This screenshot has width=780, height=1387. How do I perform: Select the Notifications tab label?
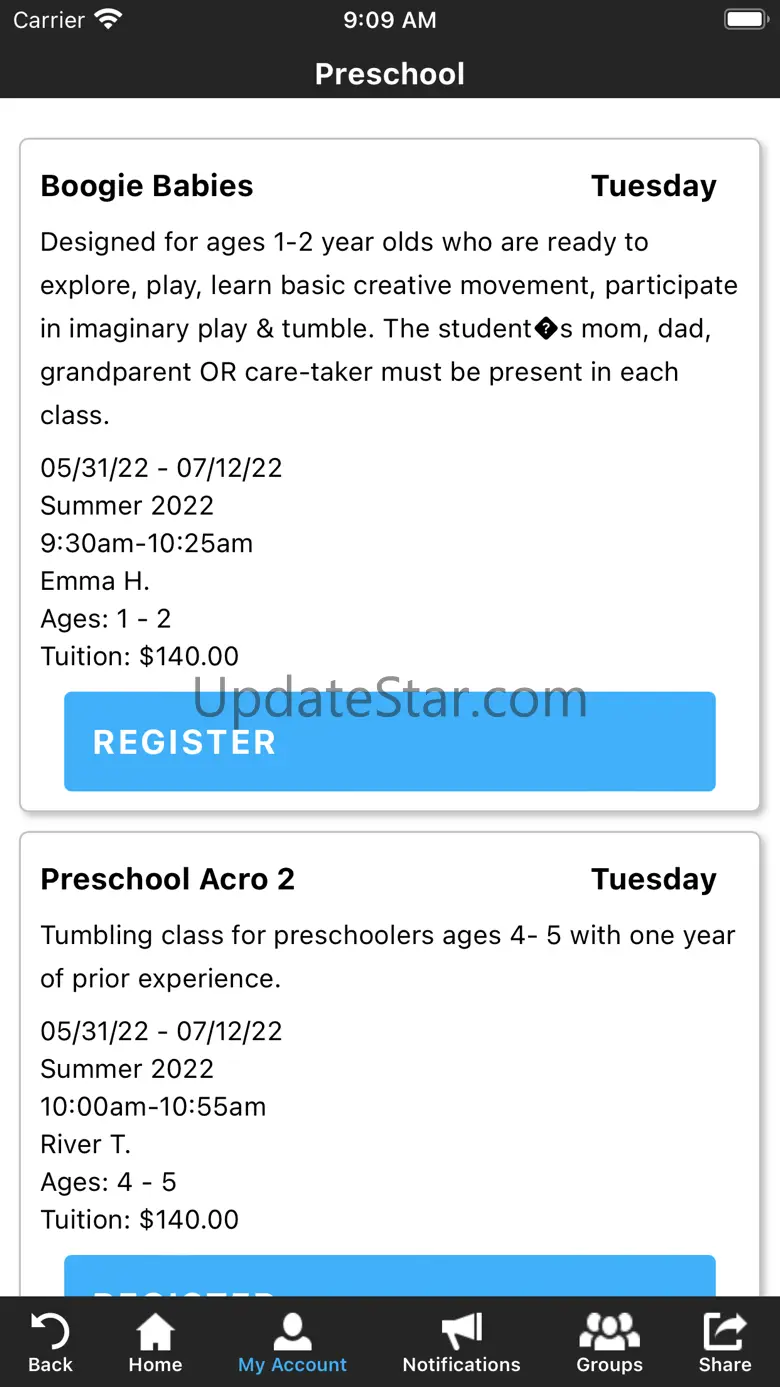click(x=461, y=1365)
